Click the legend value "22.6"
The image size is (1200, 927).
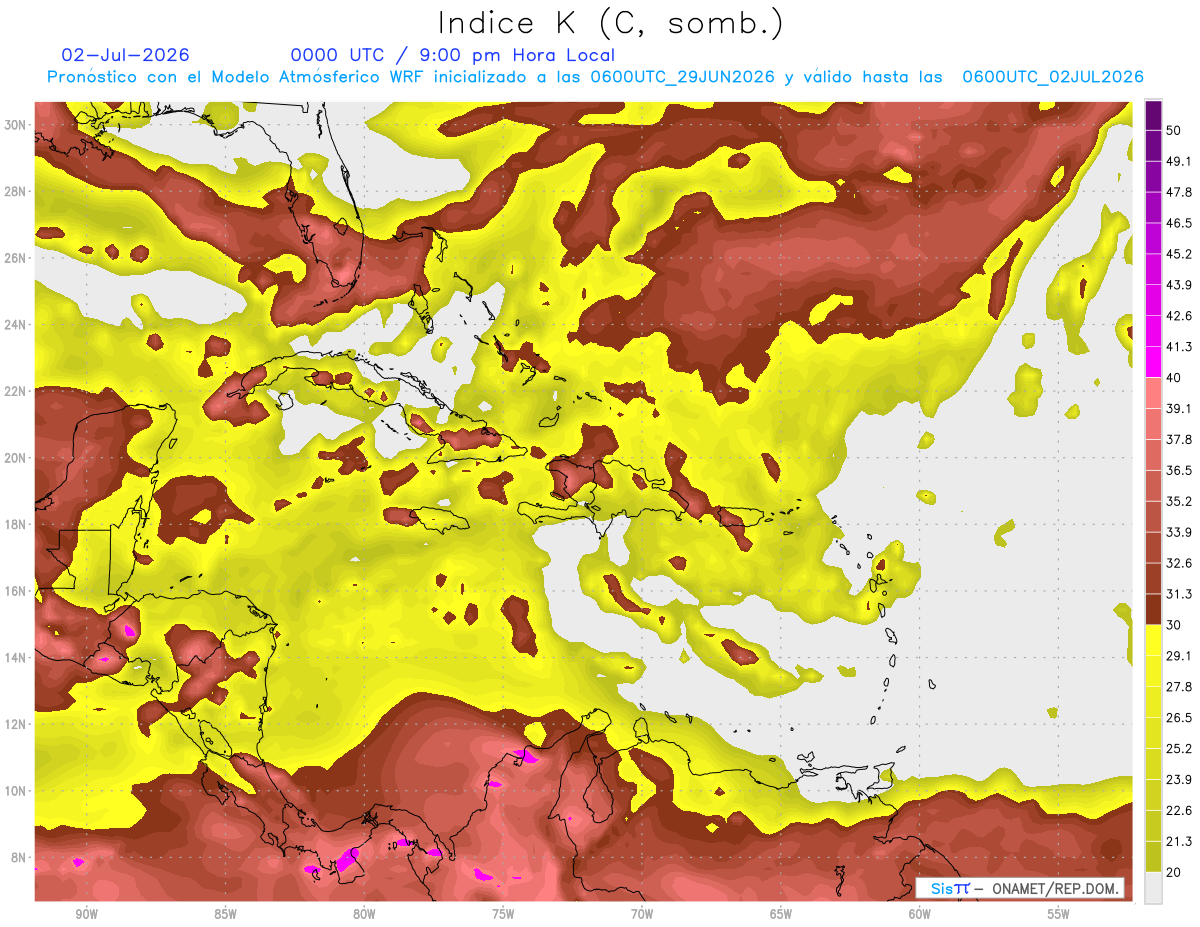(x=1179, y=811)
